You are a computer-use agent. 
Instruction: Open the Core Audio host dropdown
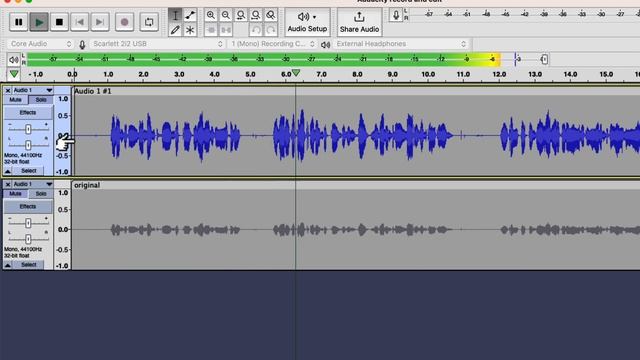40,44
